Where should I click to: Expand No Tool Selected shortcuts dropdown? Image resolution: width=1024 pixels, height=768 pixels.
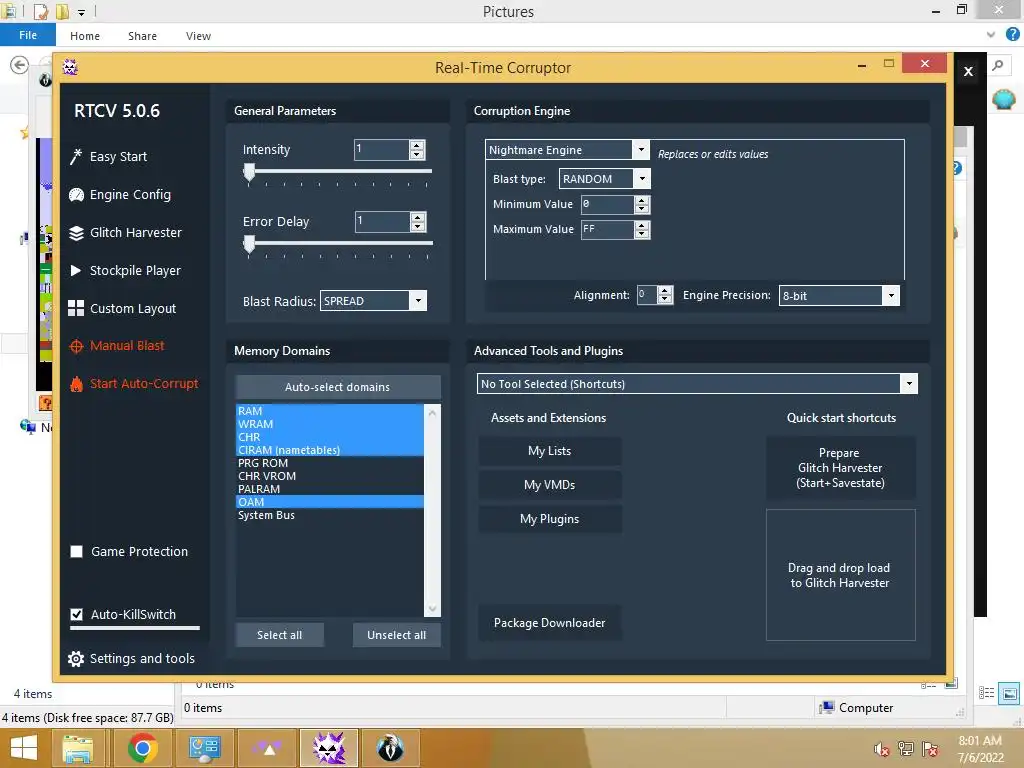coord(908,384)
